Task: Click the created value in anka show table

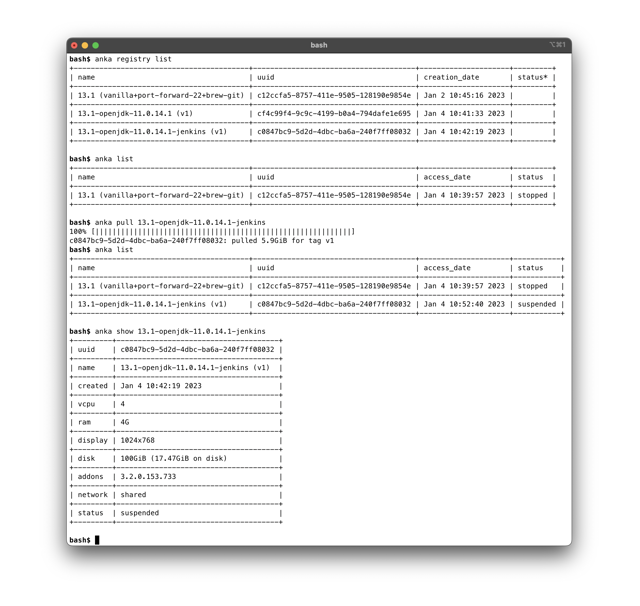Action: tap(161, 386)
